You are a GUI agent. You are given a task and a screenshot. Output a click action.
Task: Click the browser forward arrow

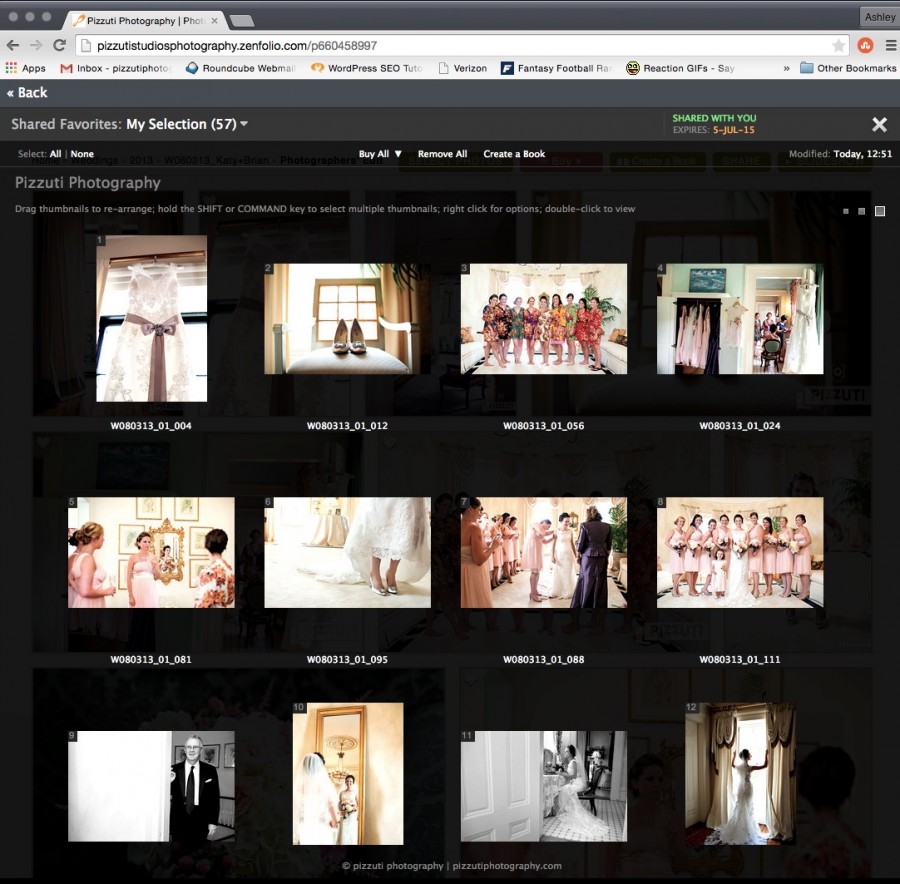pos(36,45)
